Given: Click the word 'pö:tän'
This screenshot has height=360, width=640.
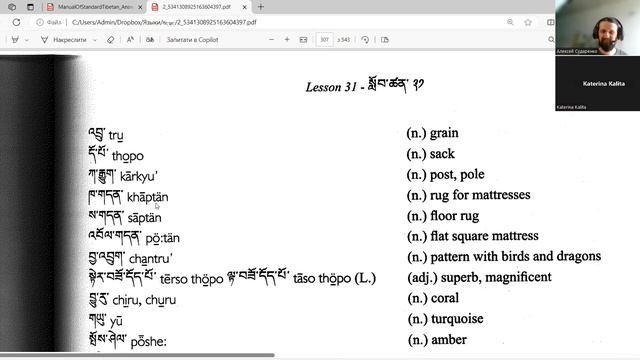Looking at the screenshot, I should click(x=162, y=238).
